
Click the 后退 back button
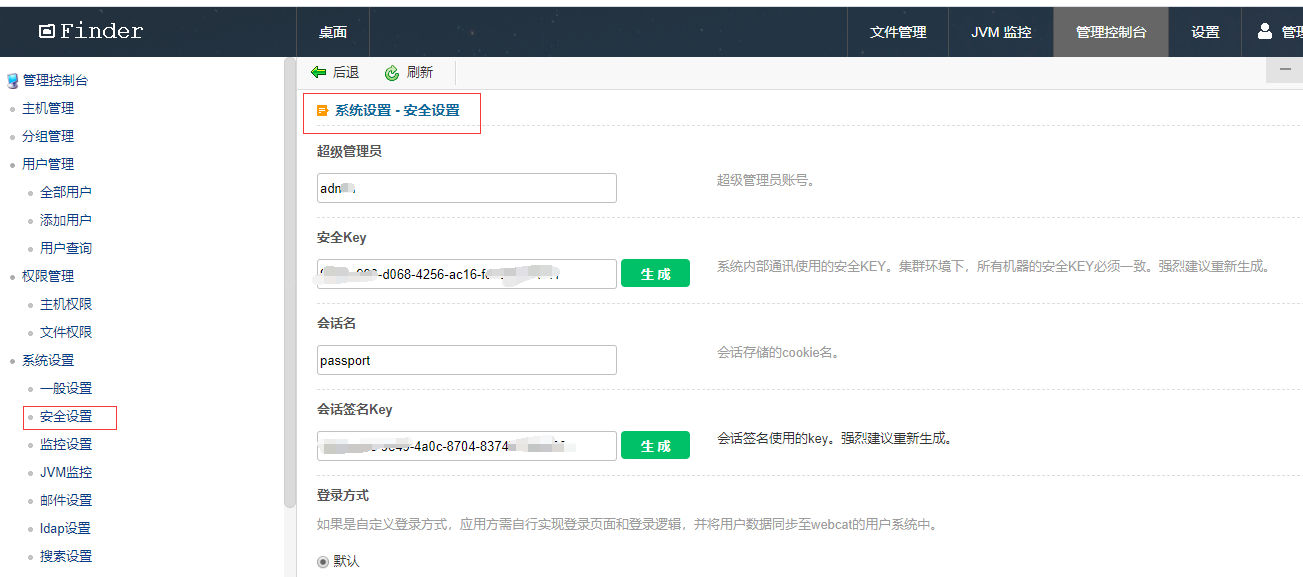pos(335,73)
